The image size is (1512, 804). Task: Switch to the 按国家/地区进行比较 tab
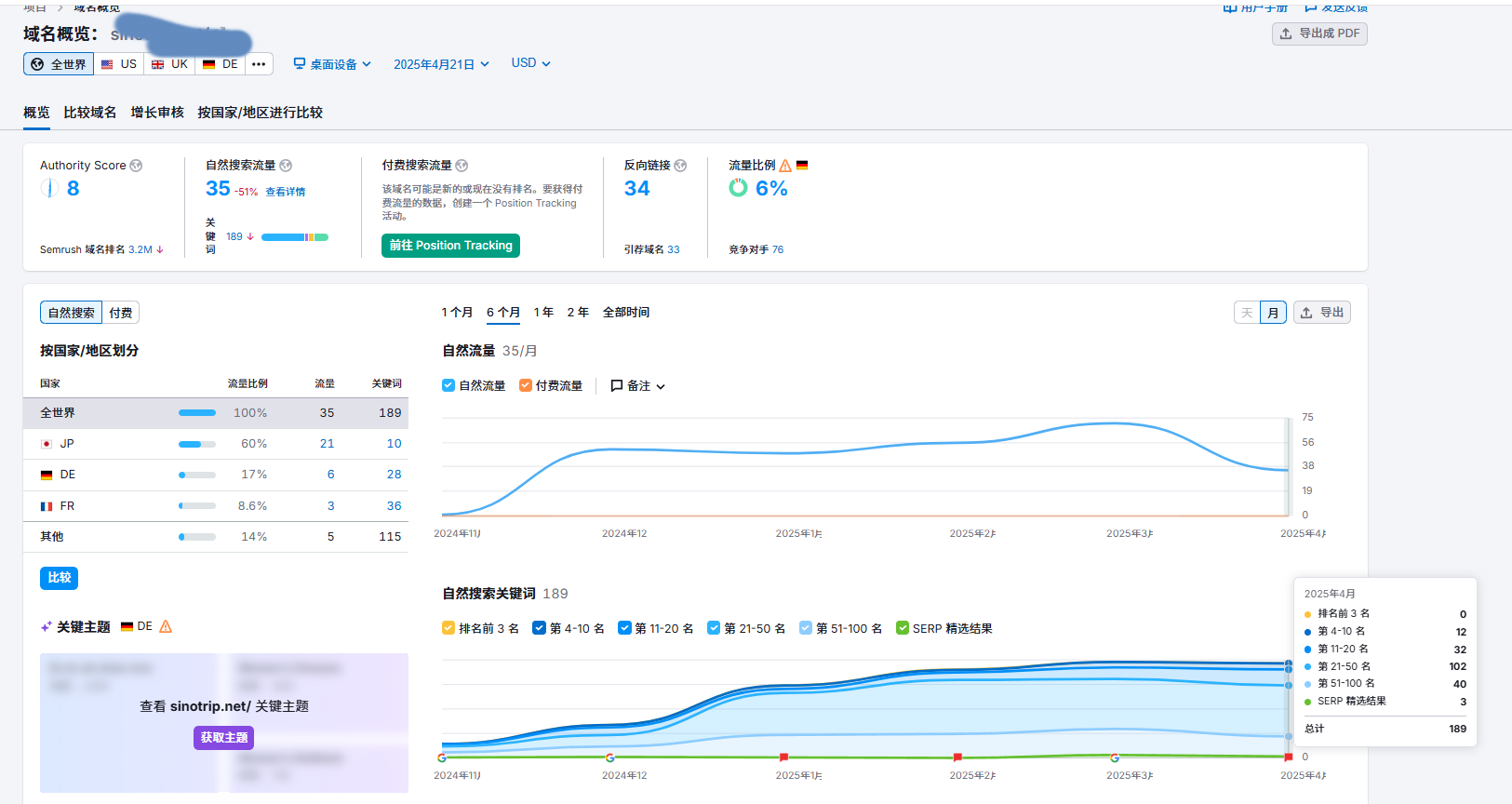pyautogui.click(x=260, y=113)
